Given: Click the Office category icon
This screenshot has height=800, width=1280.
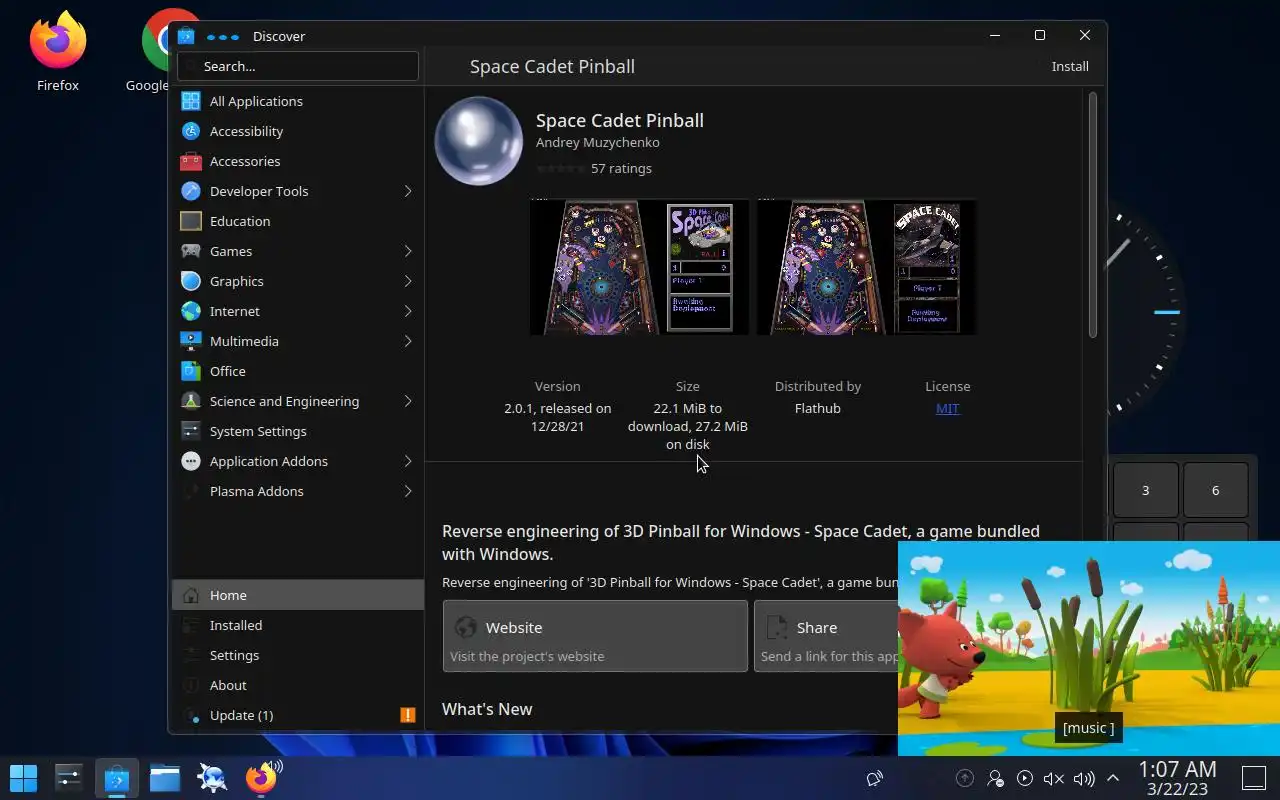Looking at the screenshot, I should point(191,371).
